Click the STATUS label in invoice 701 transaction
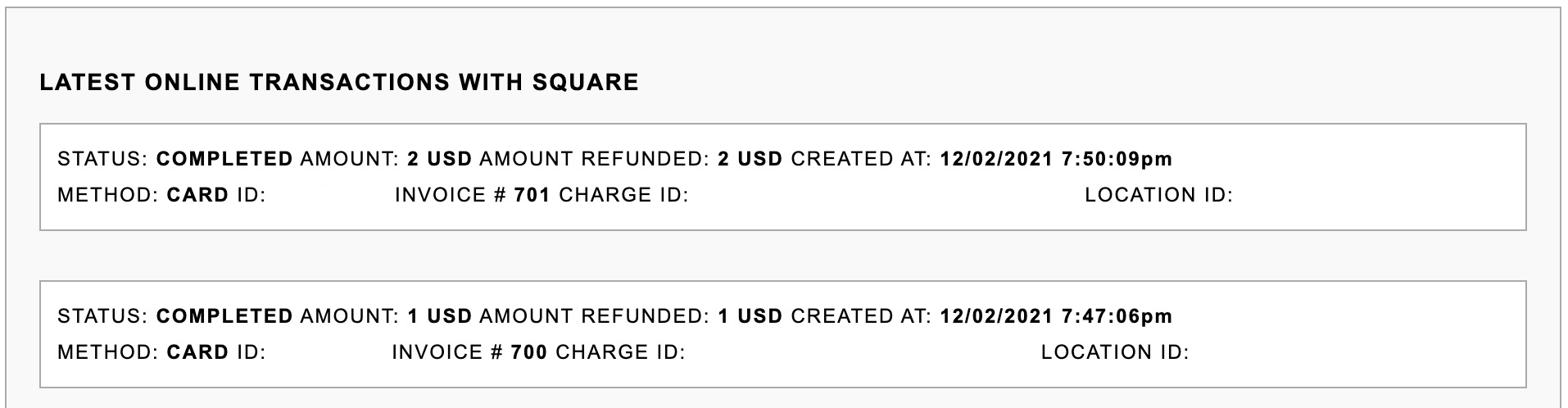 102,159
